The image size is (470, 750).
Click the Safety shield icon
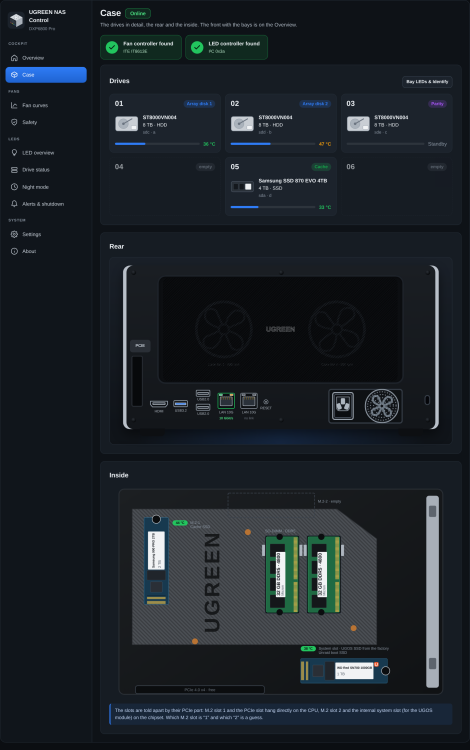click(14, 122)
